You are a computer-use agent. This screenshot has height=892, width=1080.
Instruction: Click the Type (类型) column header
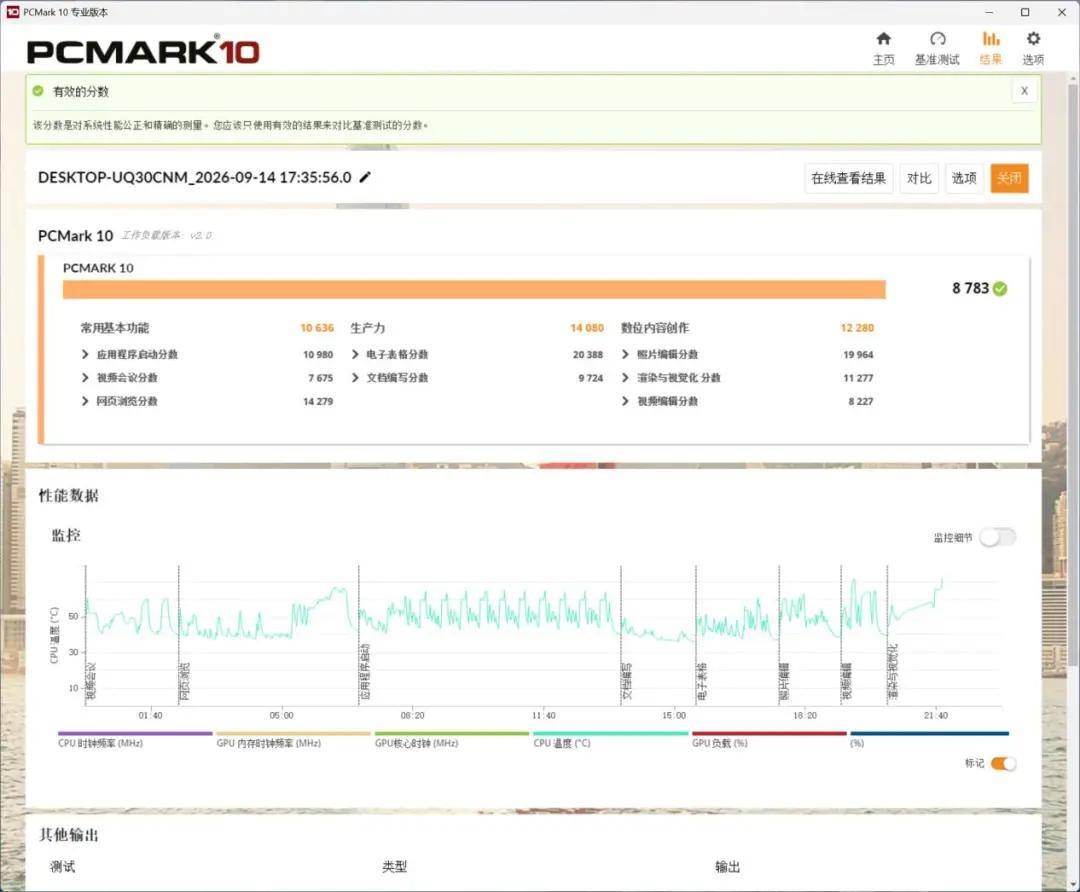click(395, 867)
